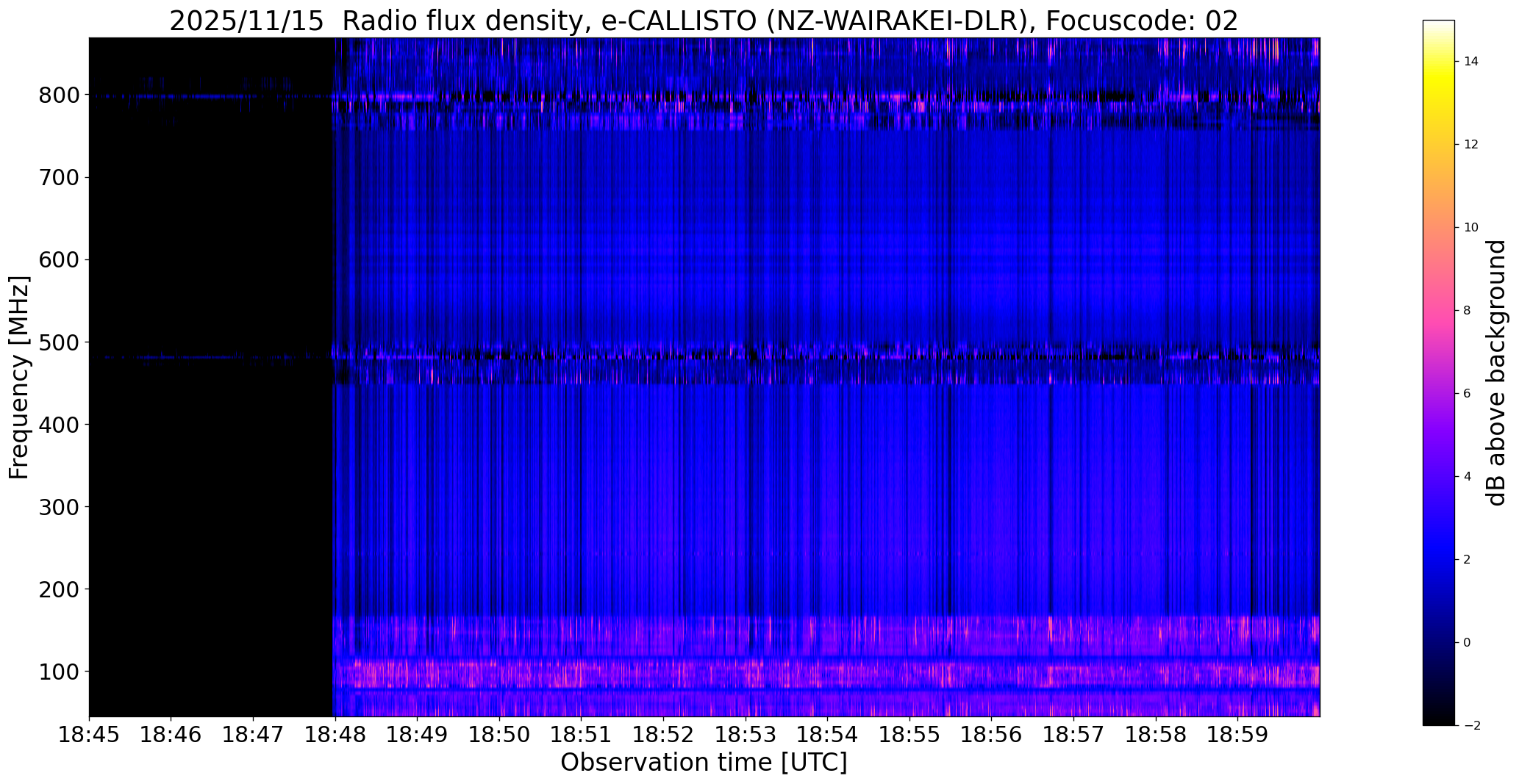Click the 18:58 time tick label
The image size is (1519, 784).
[x=1156, y=736]
